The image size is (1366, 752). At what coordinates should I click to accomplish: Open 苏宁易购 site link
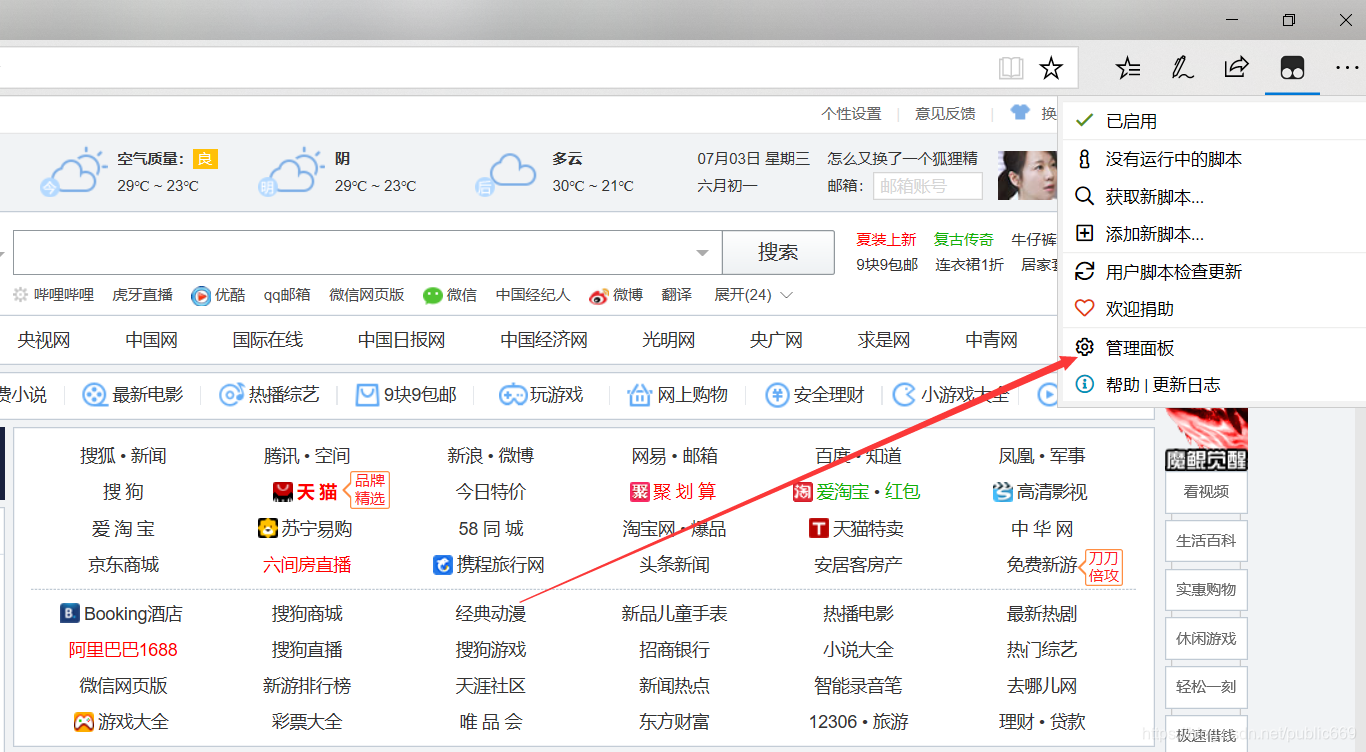click(305, 528)
